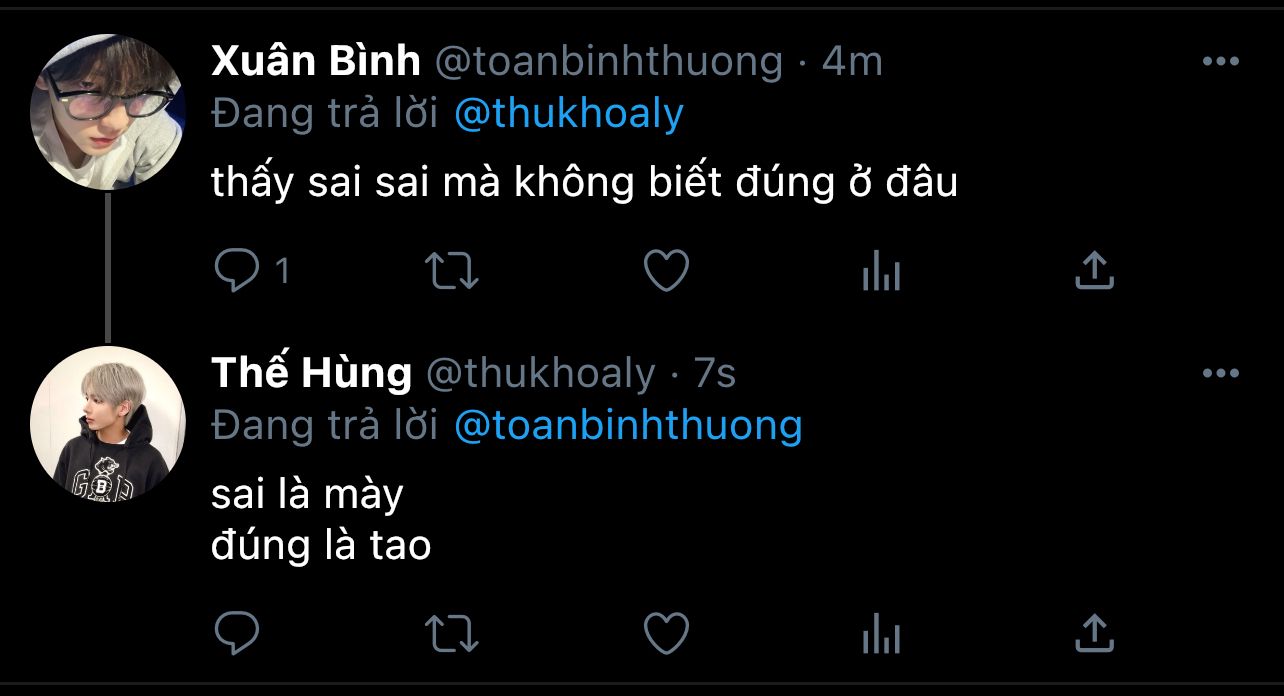Retweet Xuân Bình's tweet
This screenshot has height=696, width=1284.
[x=452, y=271]
